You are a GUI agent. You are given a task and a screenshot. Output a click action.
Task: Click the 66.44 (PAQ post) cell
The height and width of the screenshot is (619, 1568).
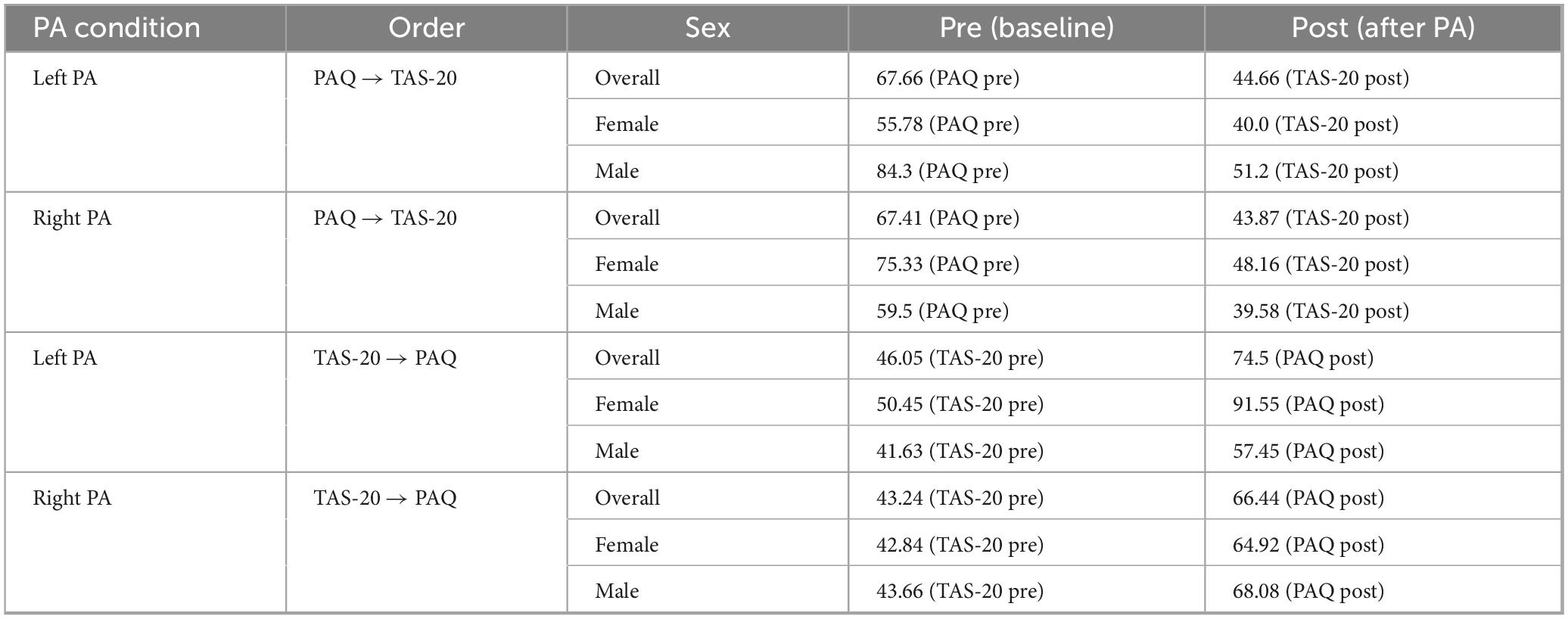pyautogui.click(x=1308, y=498)
